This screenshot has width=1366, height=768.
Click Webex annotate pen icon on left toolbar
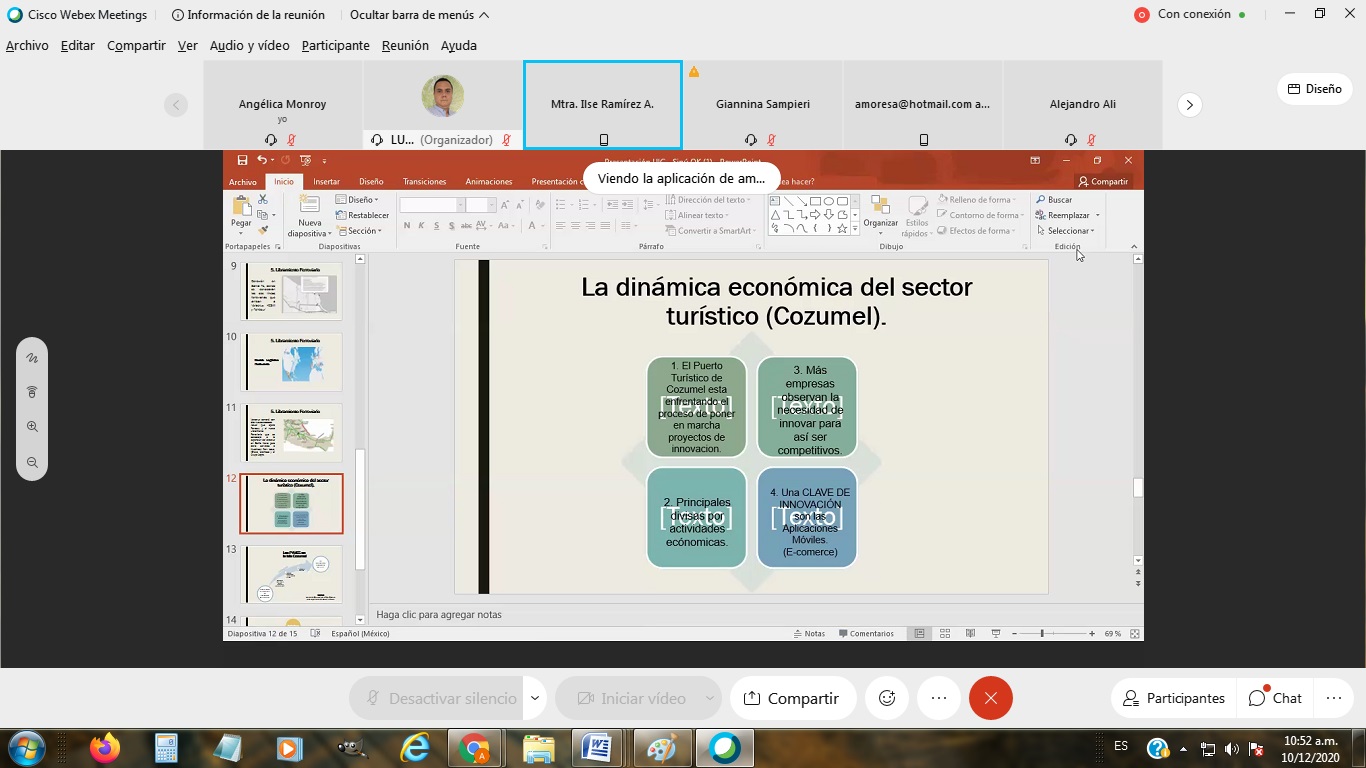32,358
